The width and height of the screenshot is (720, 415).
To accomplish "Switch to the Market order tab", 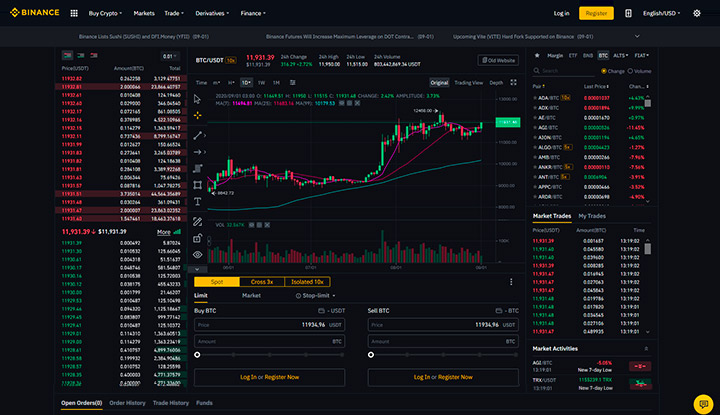I will point(251,296).
